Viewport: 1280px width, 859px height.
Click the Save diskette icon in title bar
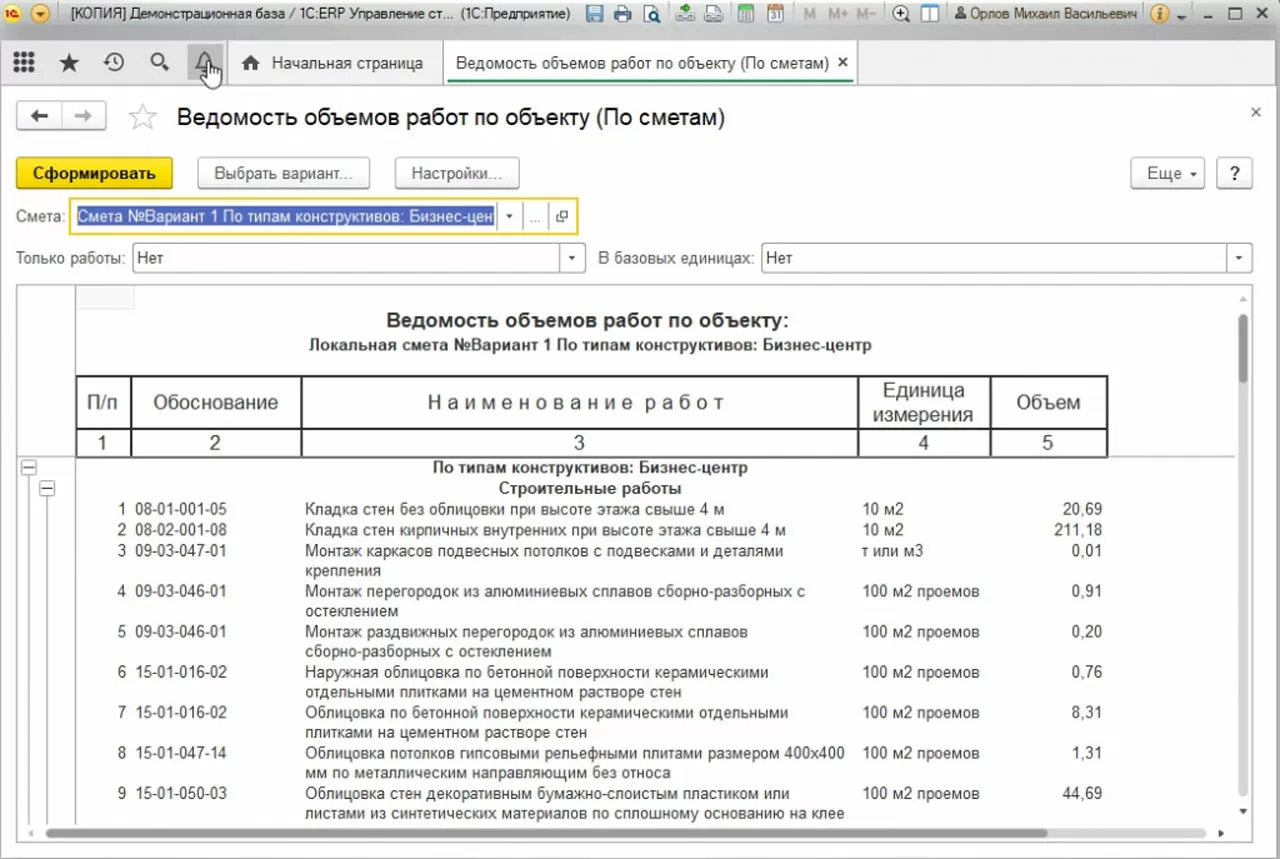(595, 14)
